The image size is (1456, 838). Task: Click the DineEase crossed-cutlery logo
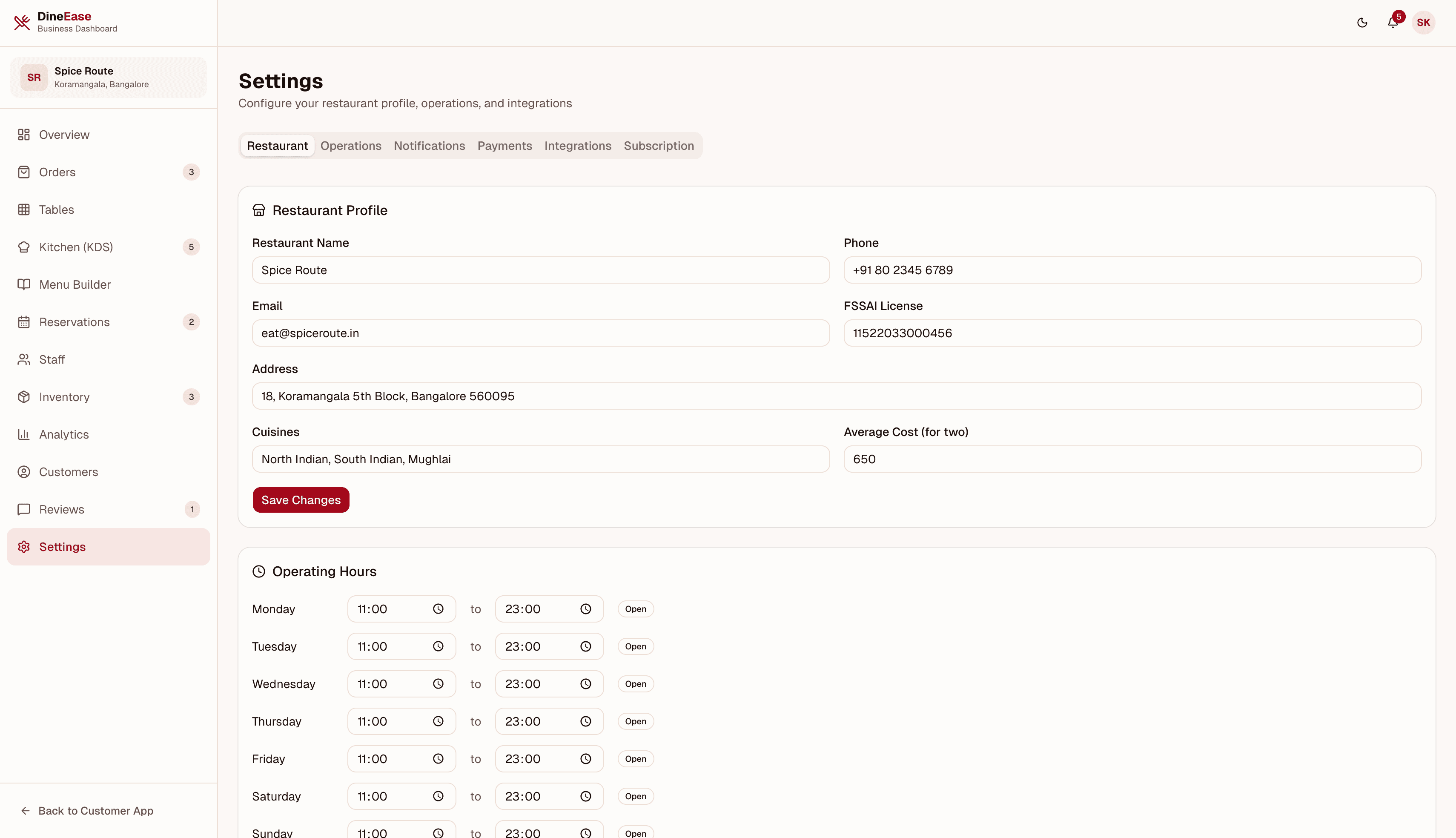pyautogui.click(x=22, y=22)
